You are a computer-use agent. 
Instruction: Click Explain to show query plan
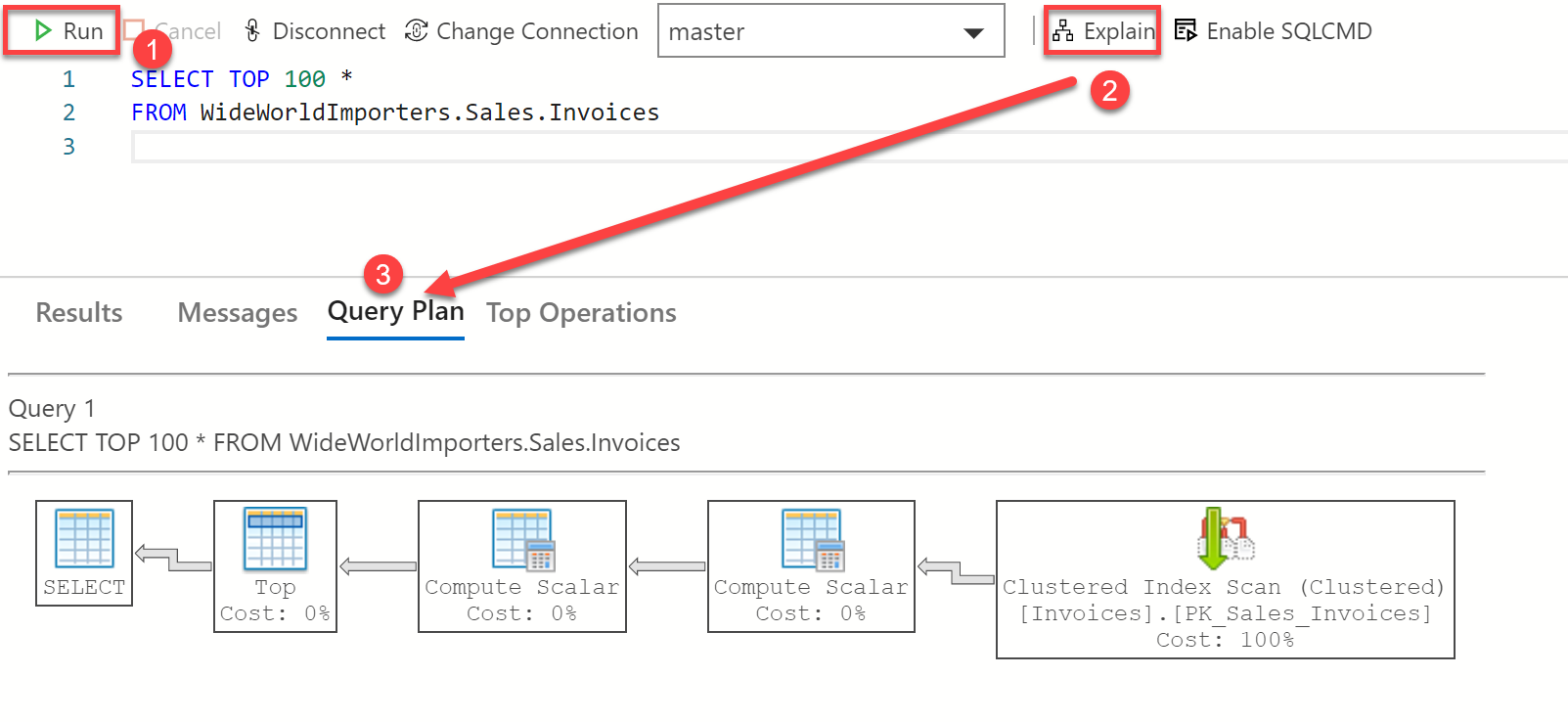[x=1102, y=31]
